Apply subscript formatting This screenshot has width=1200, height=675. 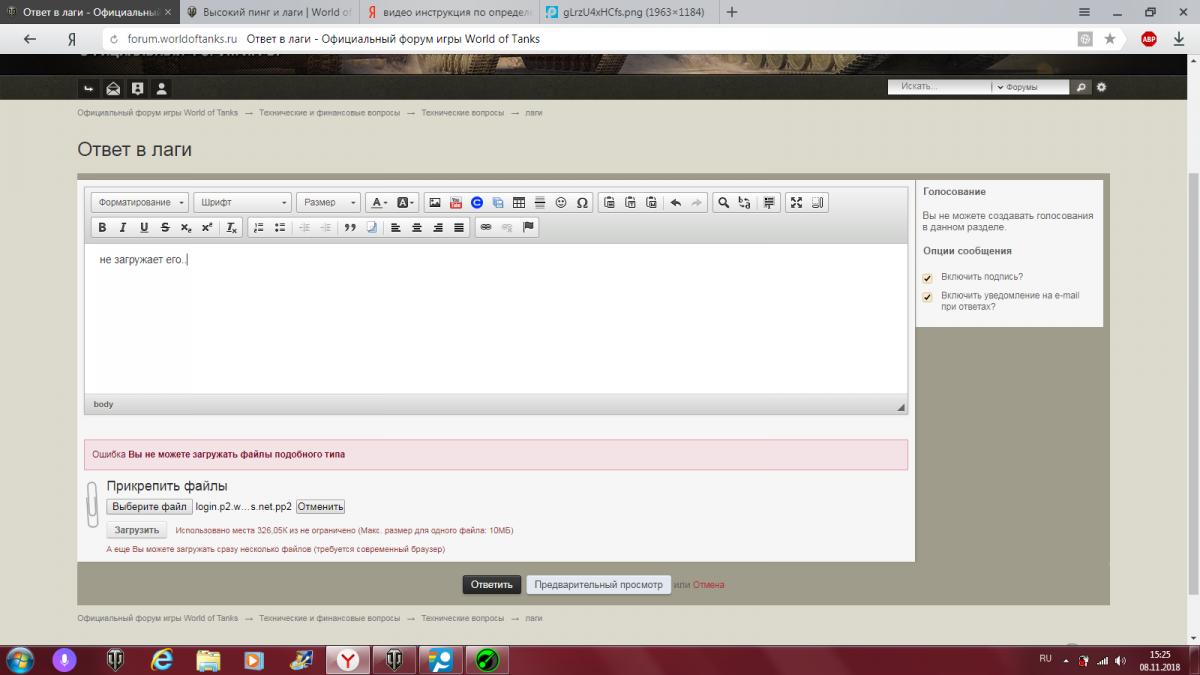click(186, 227)
